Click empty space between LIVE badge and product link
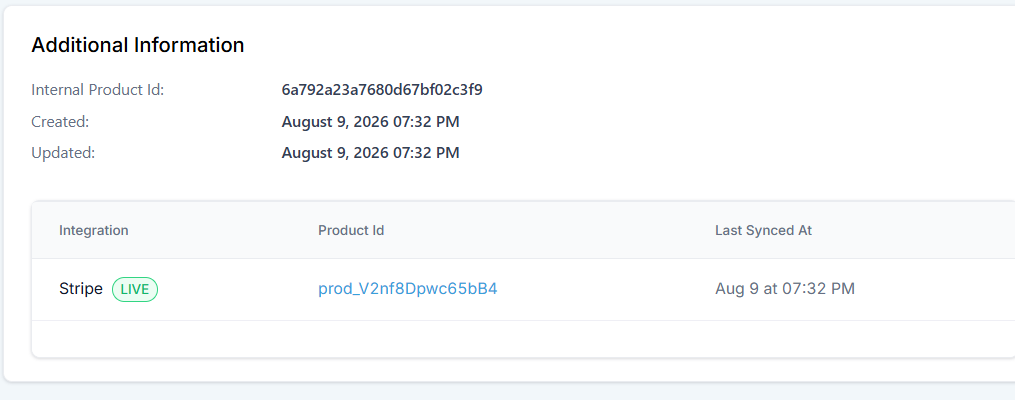Image resolution: width=1015 pixels, height=400 pixels. (x=238, y=289)
